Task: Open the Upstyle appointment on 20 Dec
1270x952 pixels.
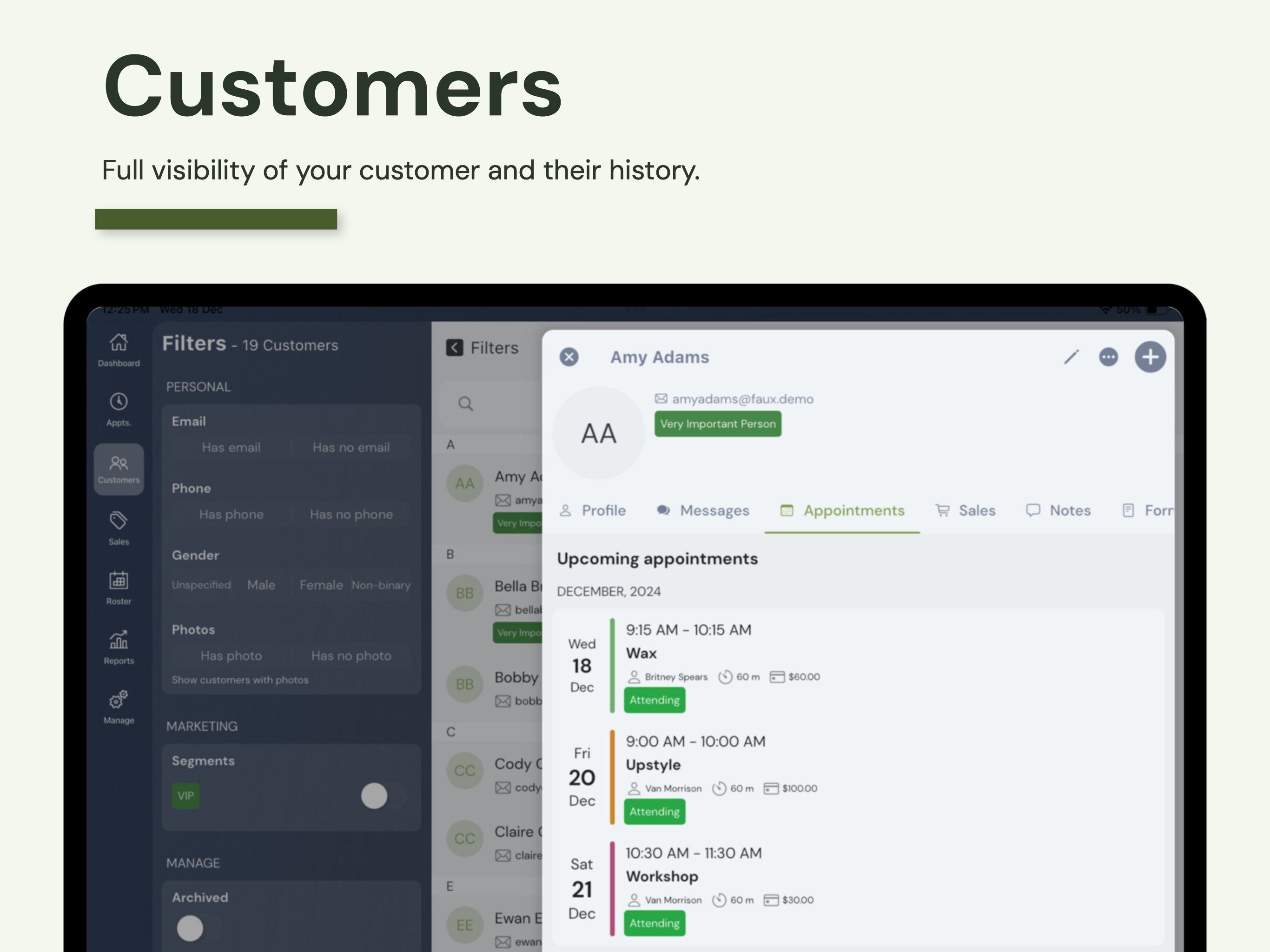Action: [x=858, y=776]
